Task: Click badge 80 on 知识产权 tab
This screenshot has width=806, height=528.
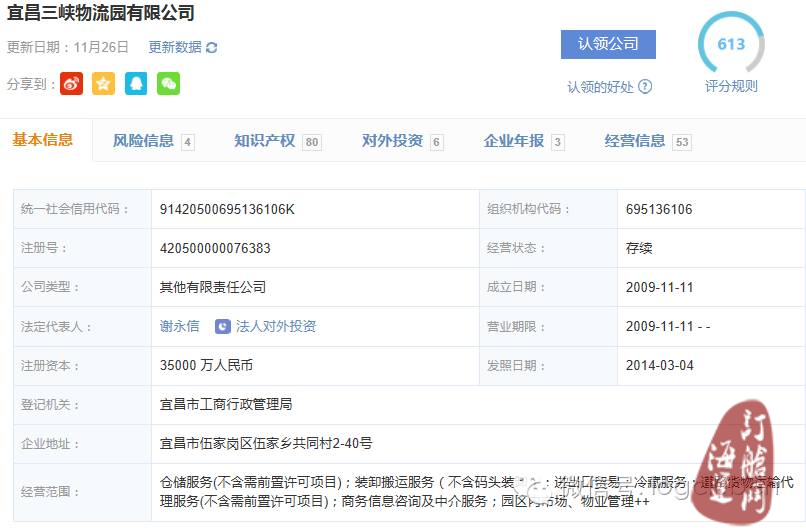Action: click(x=312, y=142)
